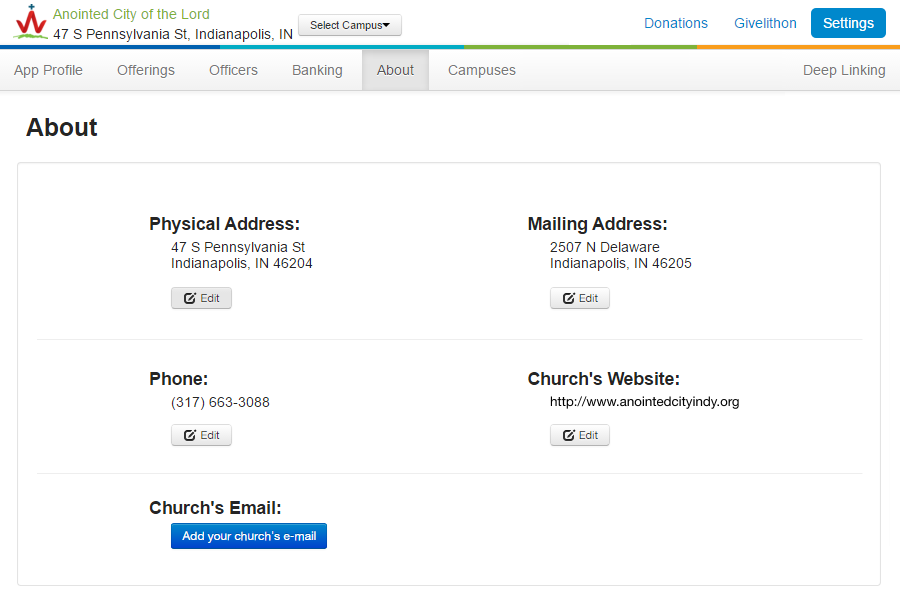
Task: Open the App Profile tab
Action: [48, 70]
